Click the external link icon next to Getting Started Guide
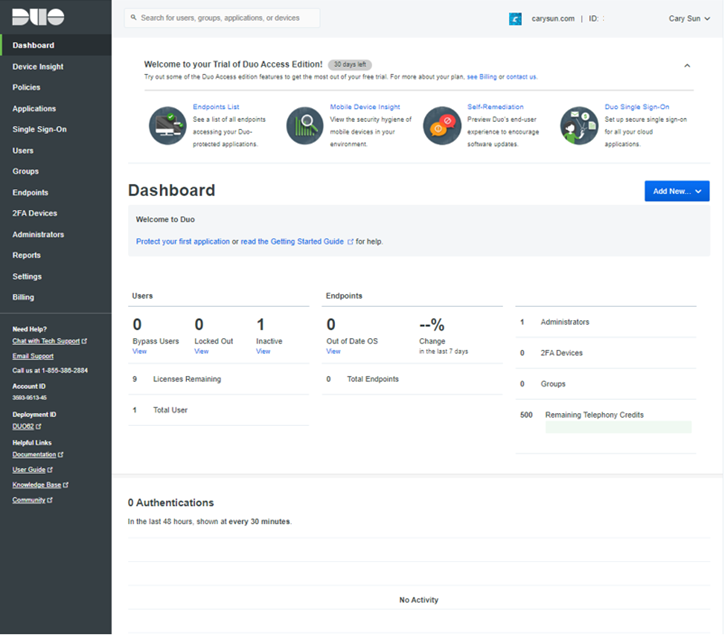The height and width of the screenshot is (636, 724). tap(350, 242)
